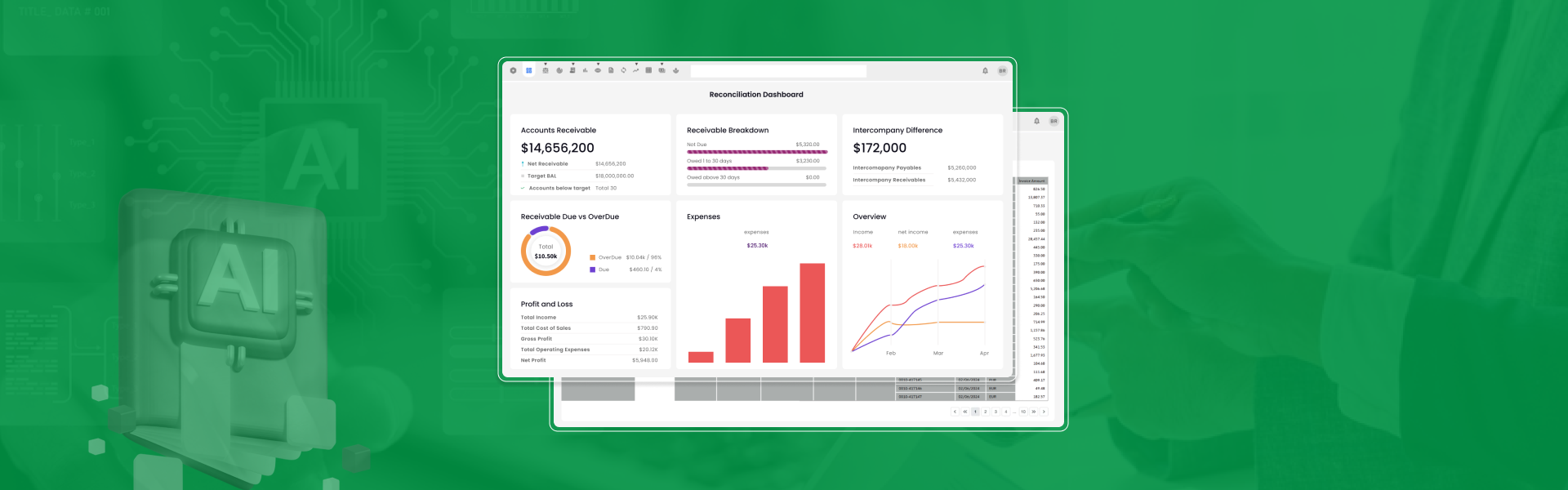1568x490 pixels.
Task: Click the document page icon in toolbar
Action: pyautogui.click(x=611, y=70)
